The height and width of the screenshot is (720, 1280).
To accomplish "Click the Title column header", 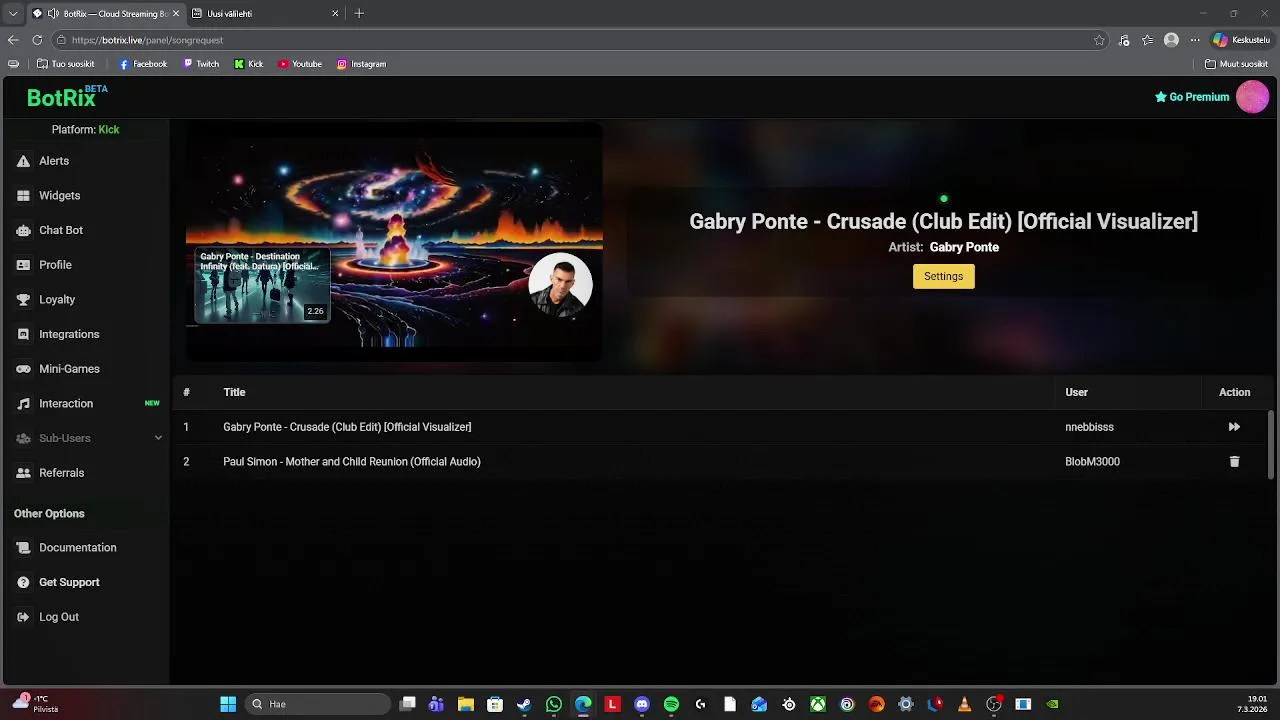I will pyautogui.click(x=234, y=392).
